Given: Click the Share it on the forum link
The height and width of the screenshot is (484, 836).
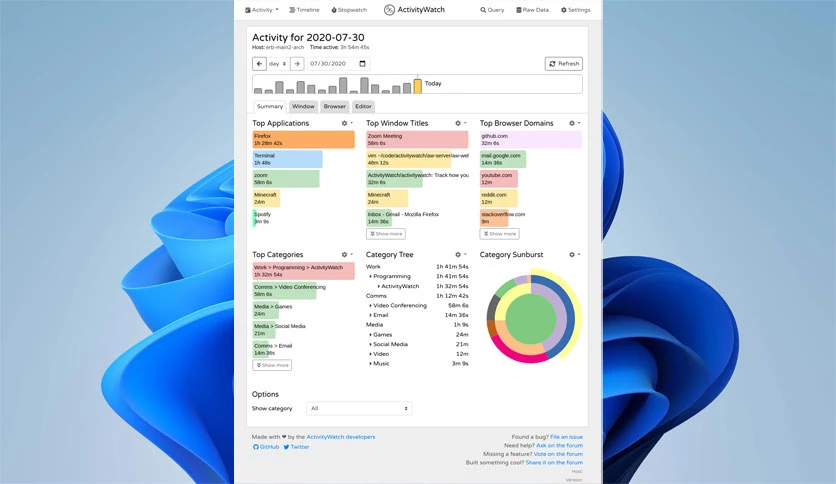Looking at the screenshot, I should [x=554, y=462].
